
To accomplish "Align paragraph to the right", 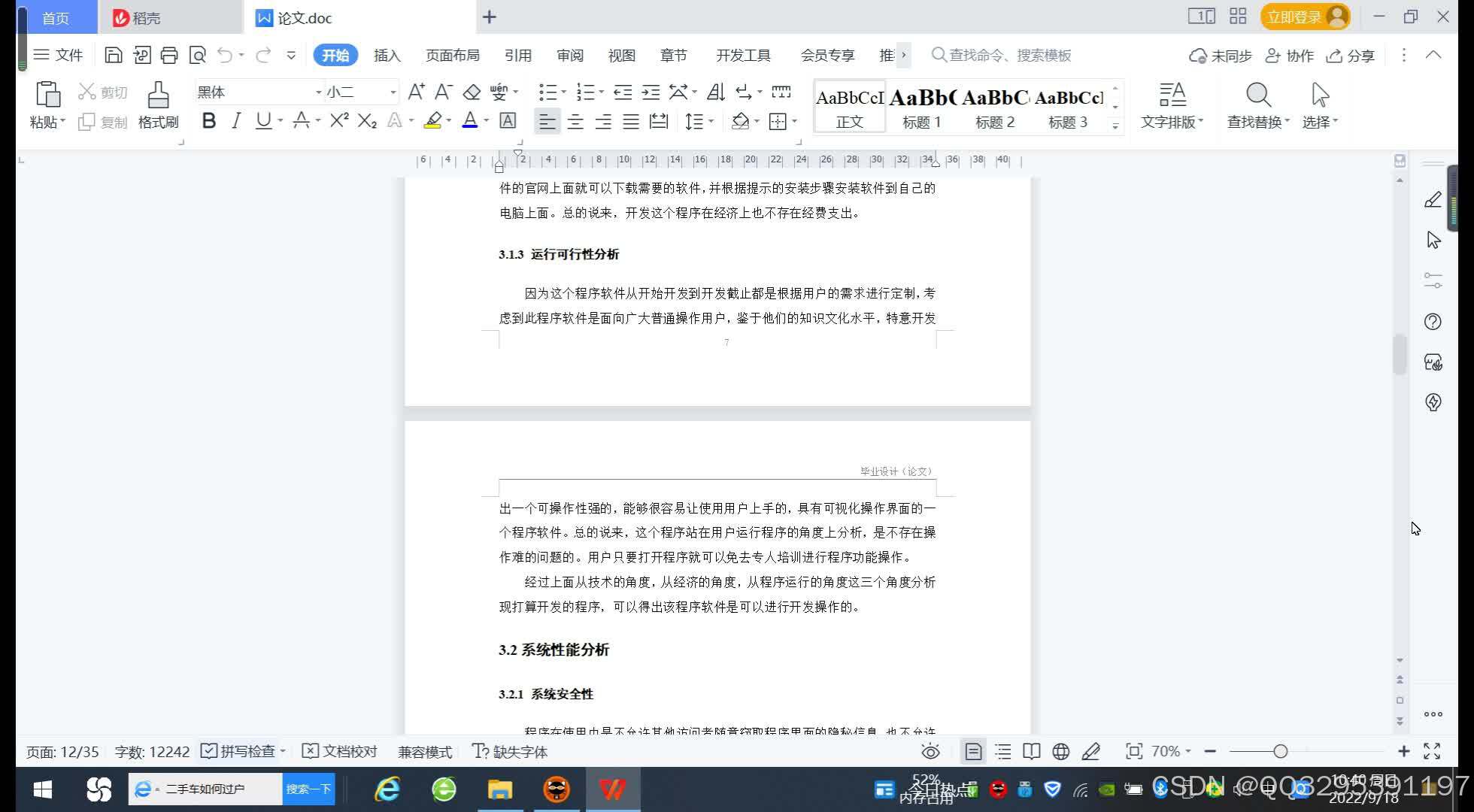I will [x=603, y=121].
